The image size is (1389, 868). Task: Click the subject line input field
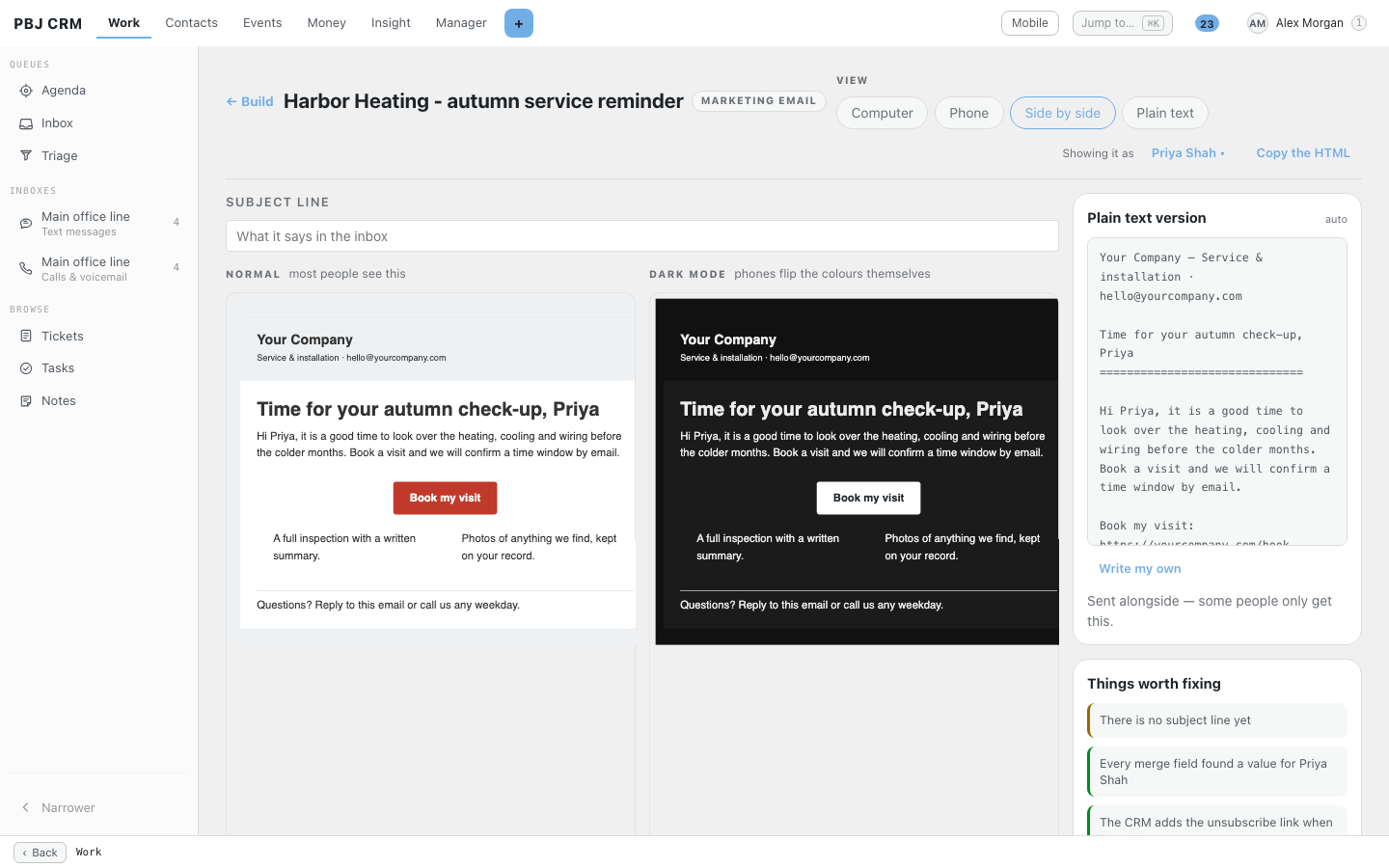pyautogui.click(x=642, y=236)
